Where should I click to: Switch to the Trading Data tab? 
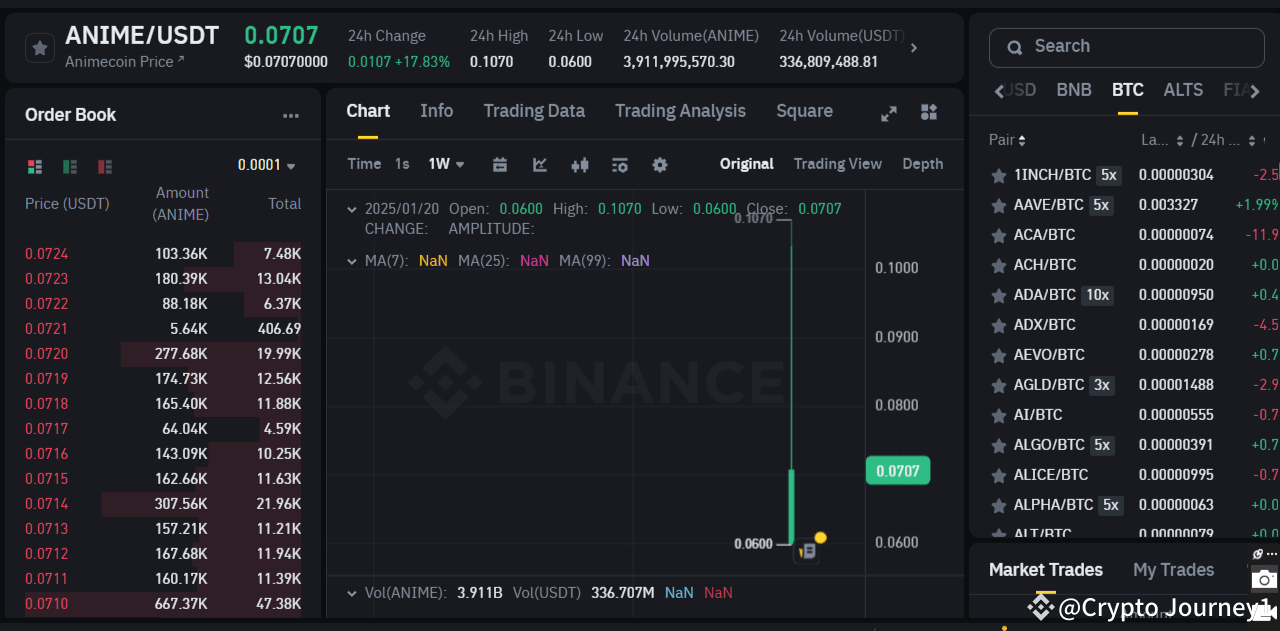534,111
